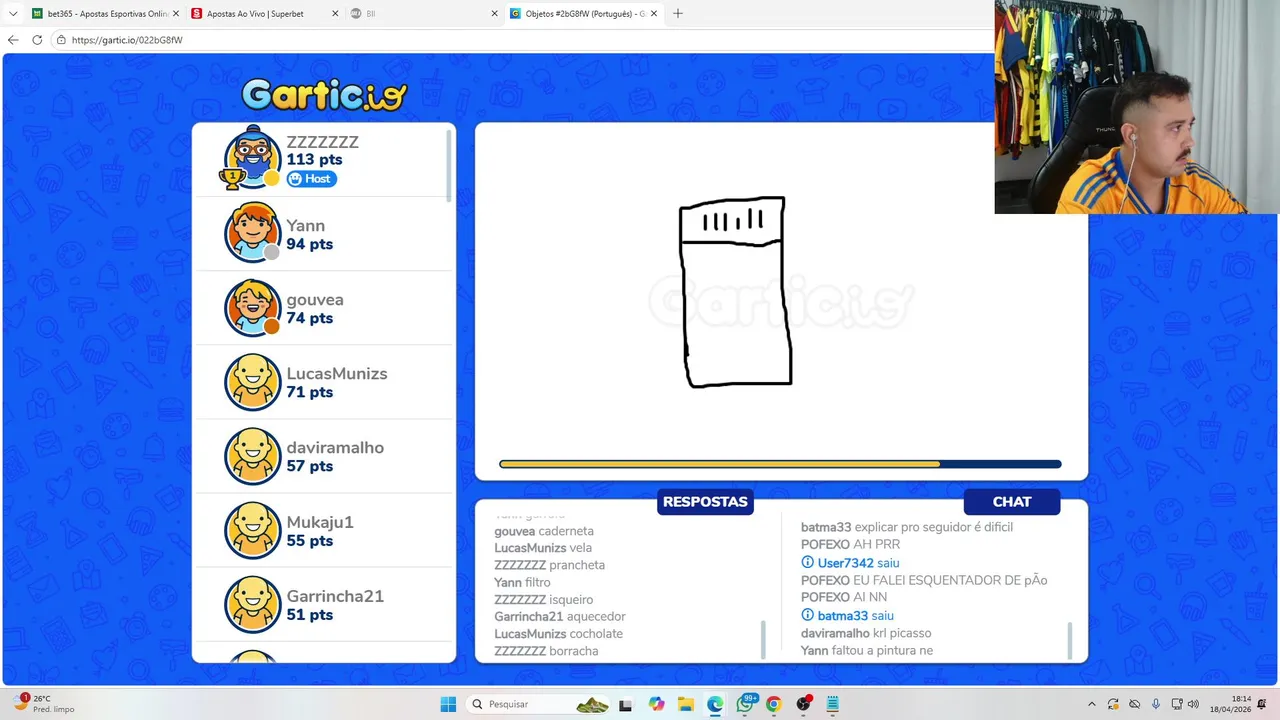Click chat message 'Yann faltou a pintura ne'

(x=867, y=651)
